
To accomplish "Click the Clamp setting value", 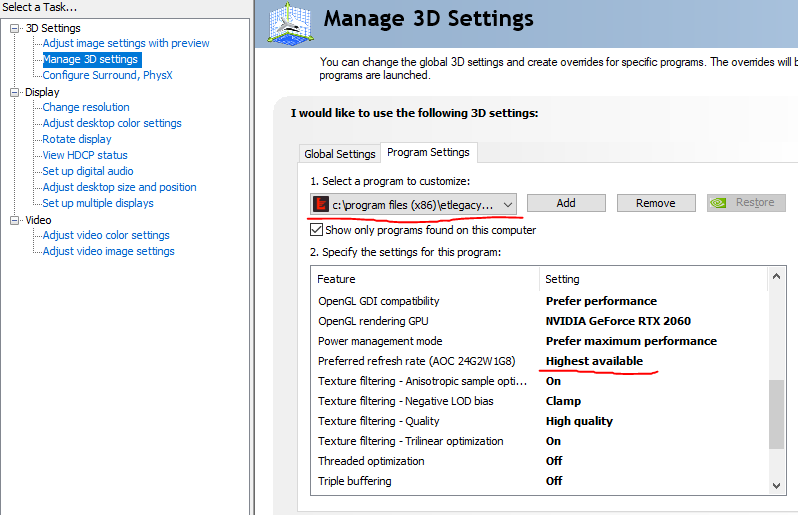I will point(563,401).
